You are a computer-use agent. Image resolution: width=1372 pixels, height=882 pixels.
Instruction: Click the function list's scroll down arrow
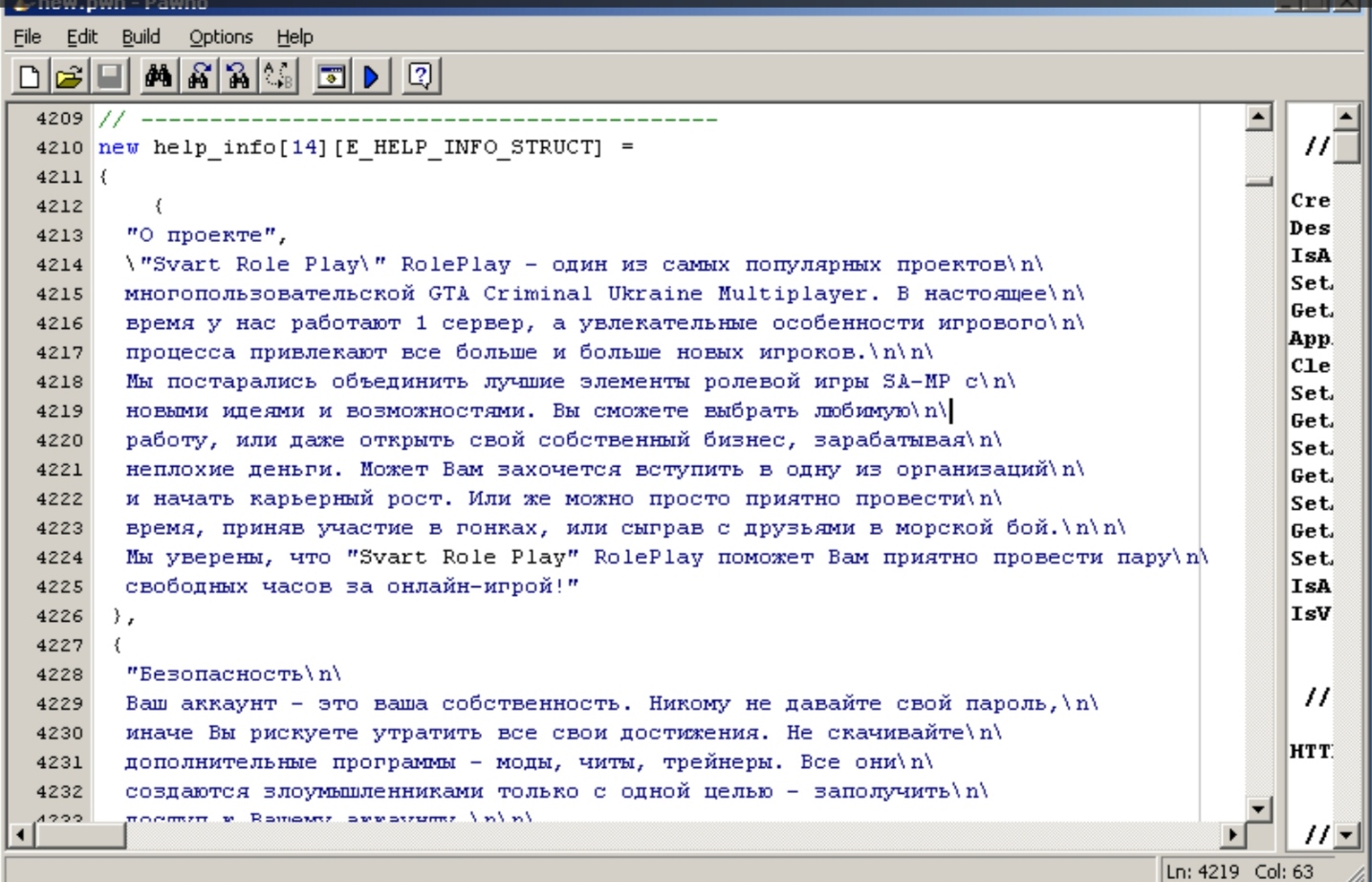1346,835
